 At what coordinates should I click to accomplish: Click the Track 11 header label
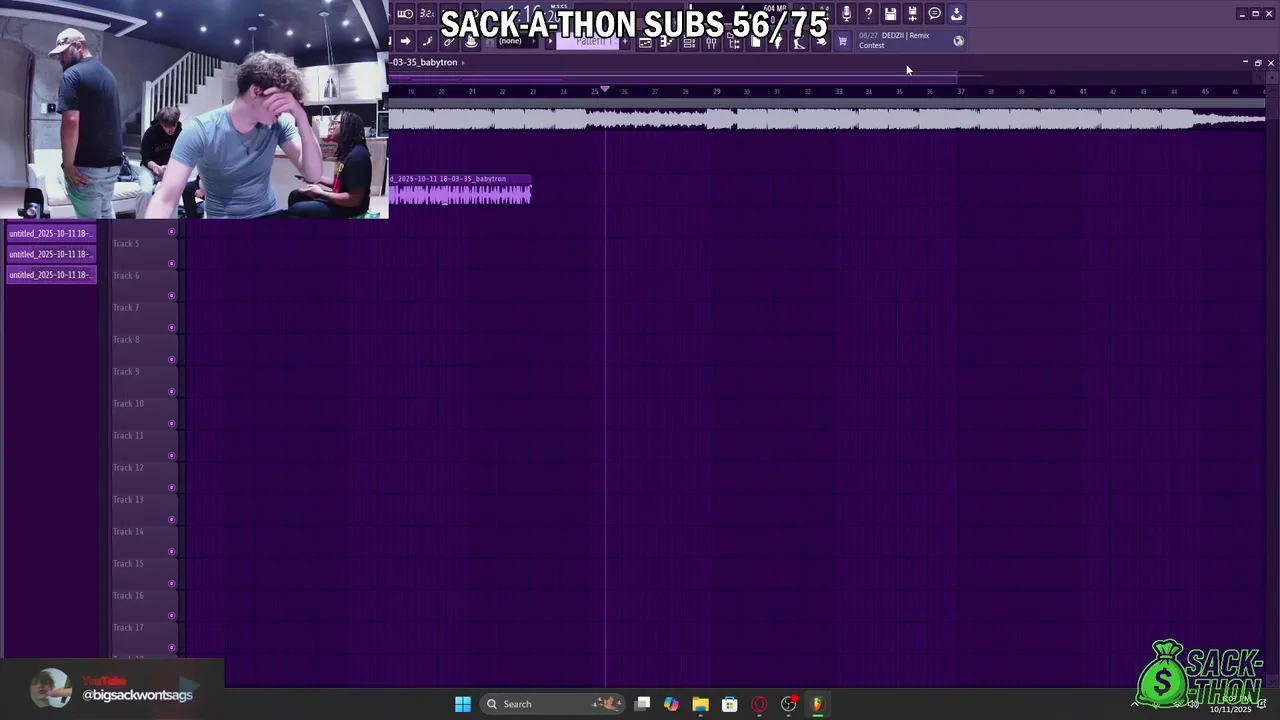[x=128, y=436]
